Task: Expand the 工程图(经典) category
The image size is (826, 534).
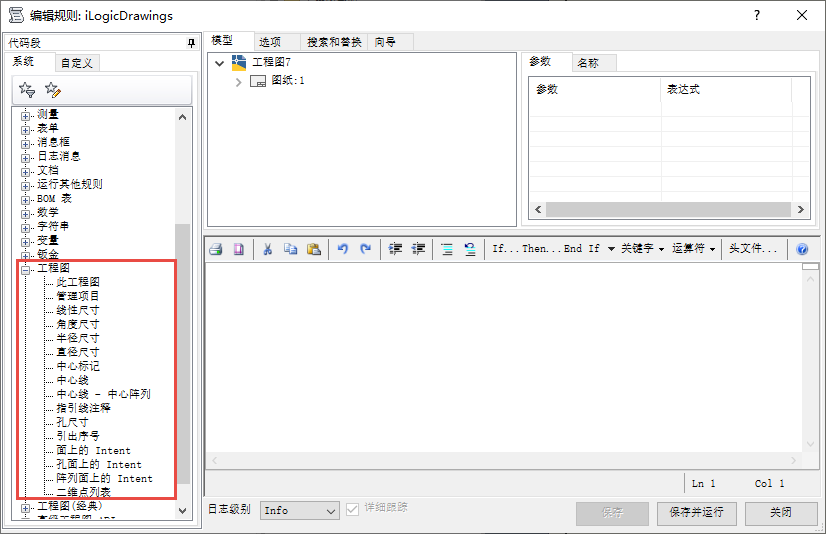Action: tap(25, 508)
